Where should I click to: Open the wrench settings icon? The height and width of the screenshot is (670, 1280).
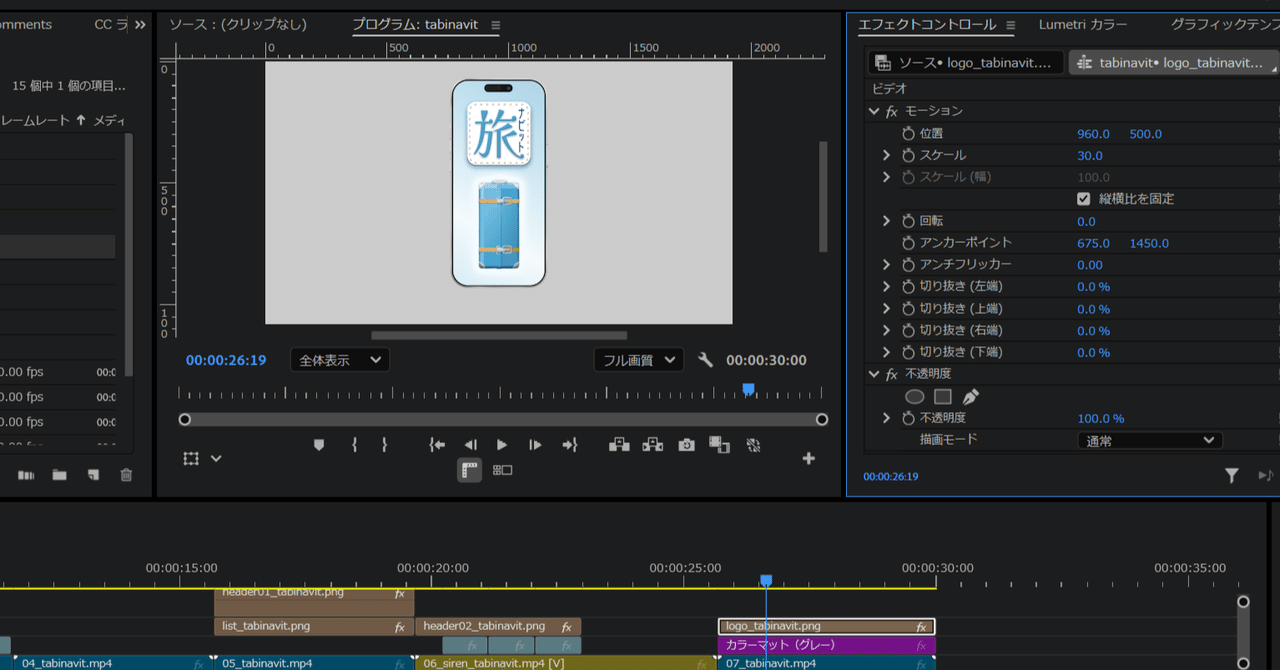[705, 359]
